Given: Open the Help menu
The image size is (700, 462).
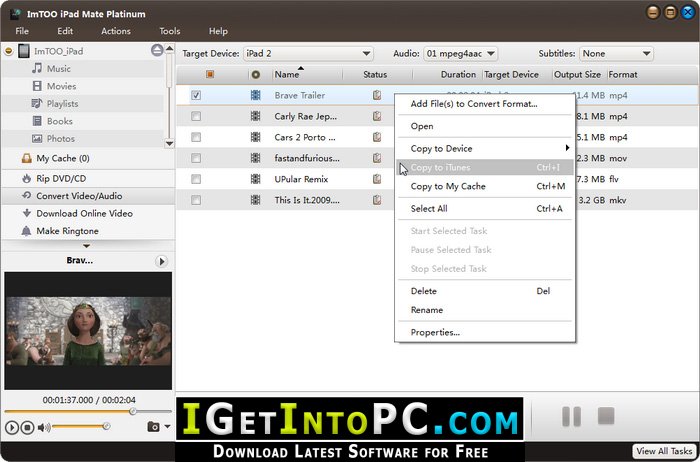Looking at the screenshot, I should tap(218, 31).
